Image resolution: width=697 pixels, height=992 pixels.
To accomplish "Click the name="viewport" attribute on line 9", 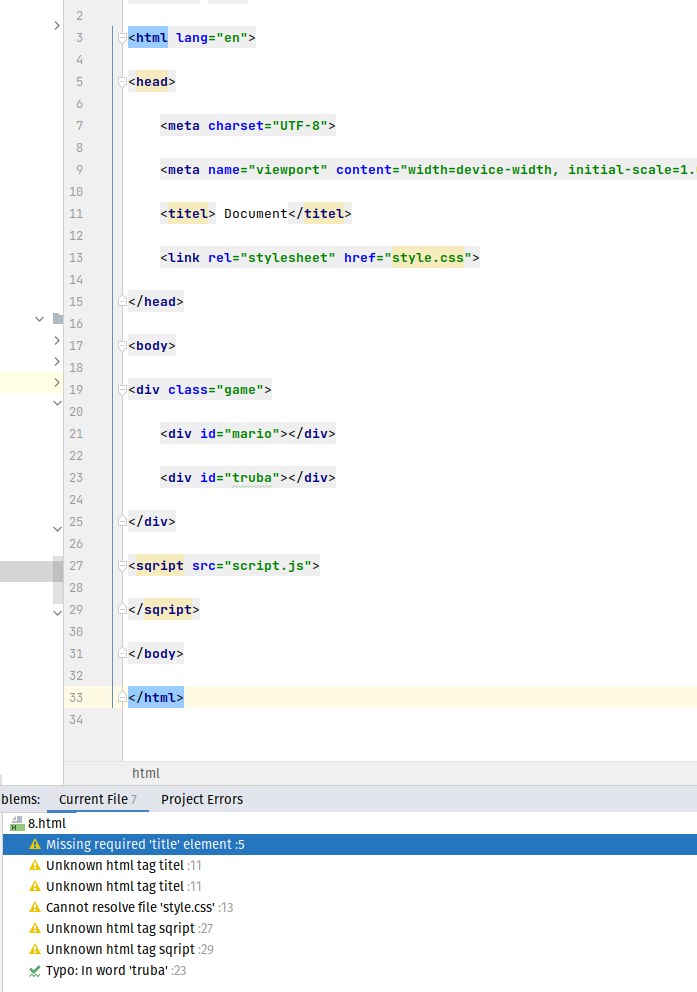I will pyautogui.click(x=268, y=170).
